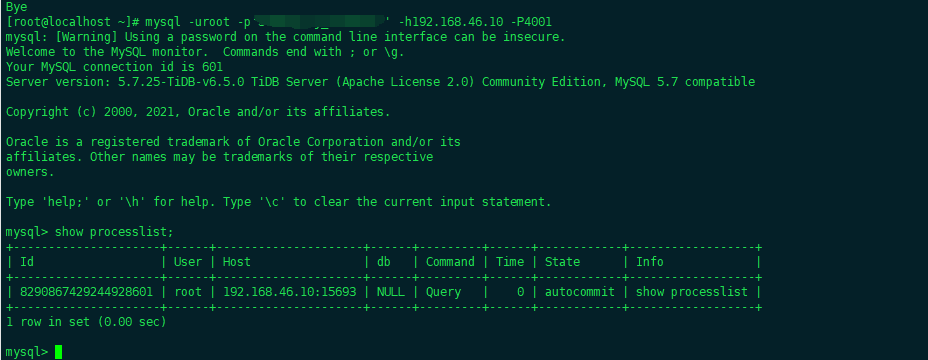Click the '[root@localhost ~]#' shell prompt
Viewport: 928px width, 360px height.
tap(72, 22)
